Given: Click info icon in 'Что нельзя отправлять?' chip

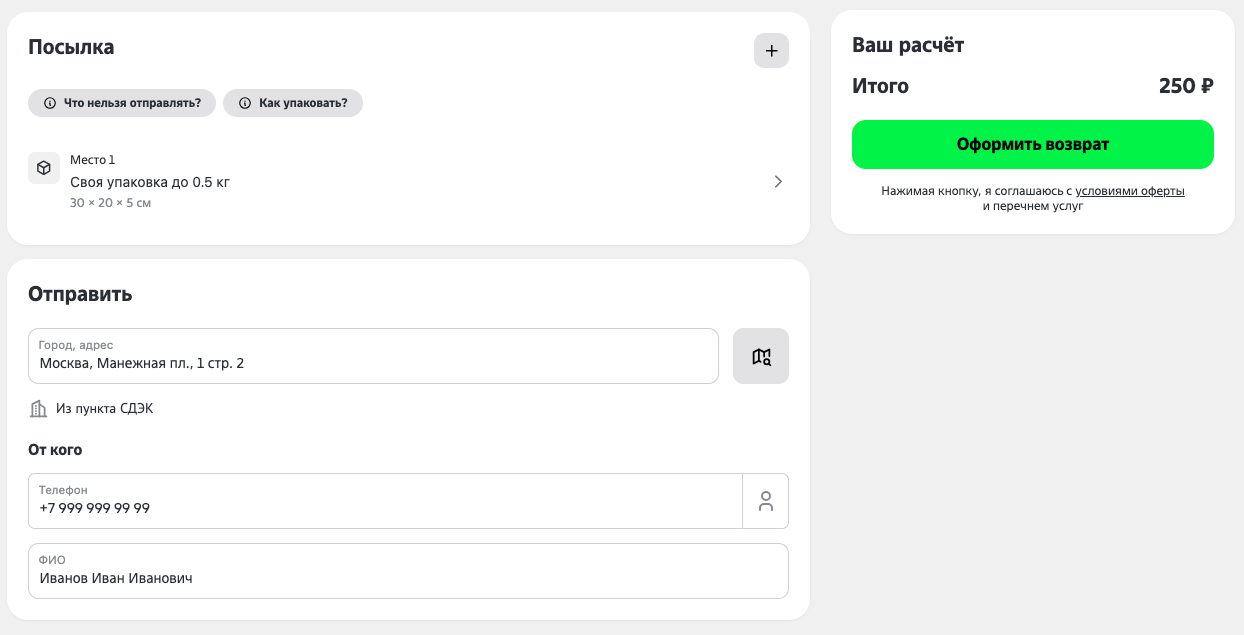Looking at the screenshot, I should click(50, 103).
